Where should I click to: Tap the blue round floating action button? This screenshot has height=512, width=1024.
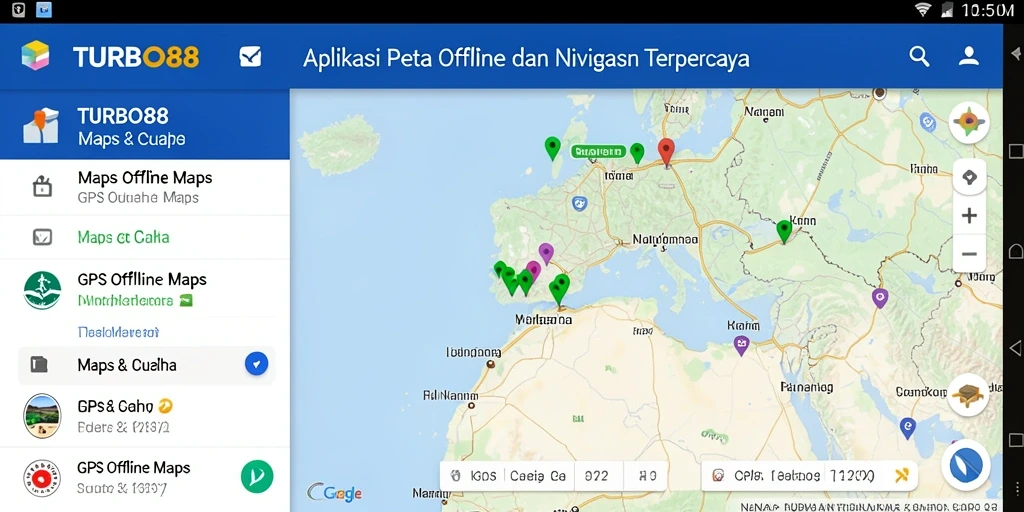coord(966,465)
